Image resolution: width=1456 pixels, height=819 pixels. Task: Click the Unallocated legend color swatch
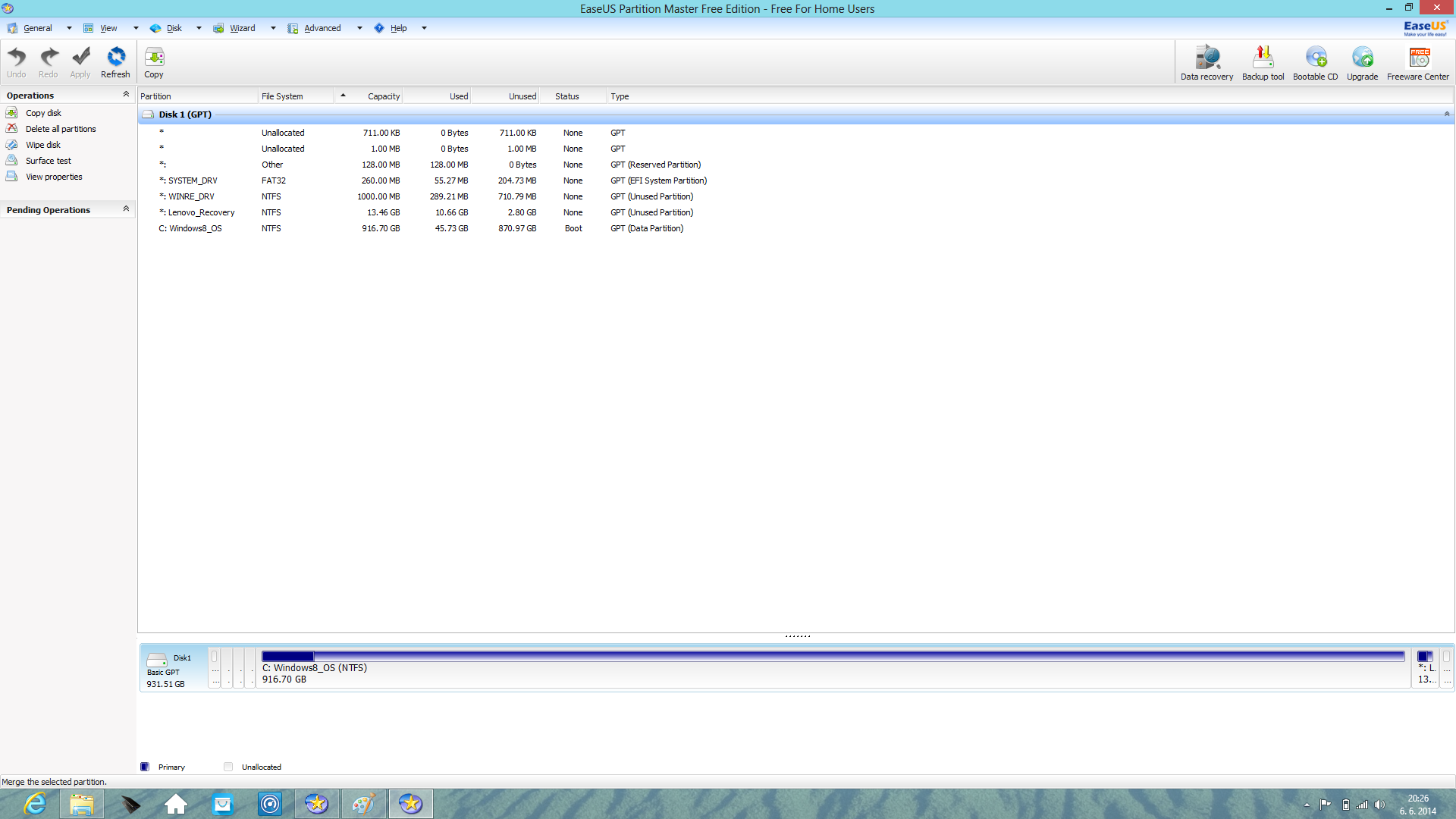(x=228, y=767)
